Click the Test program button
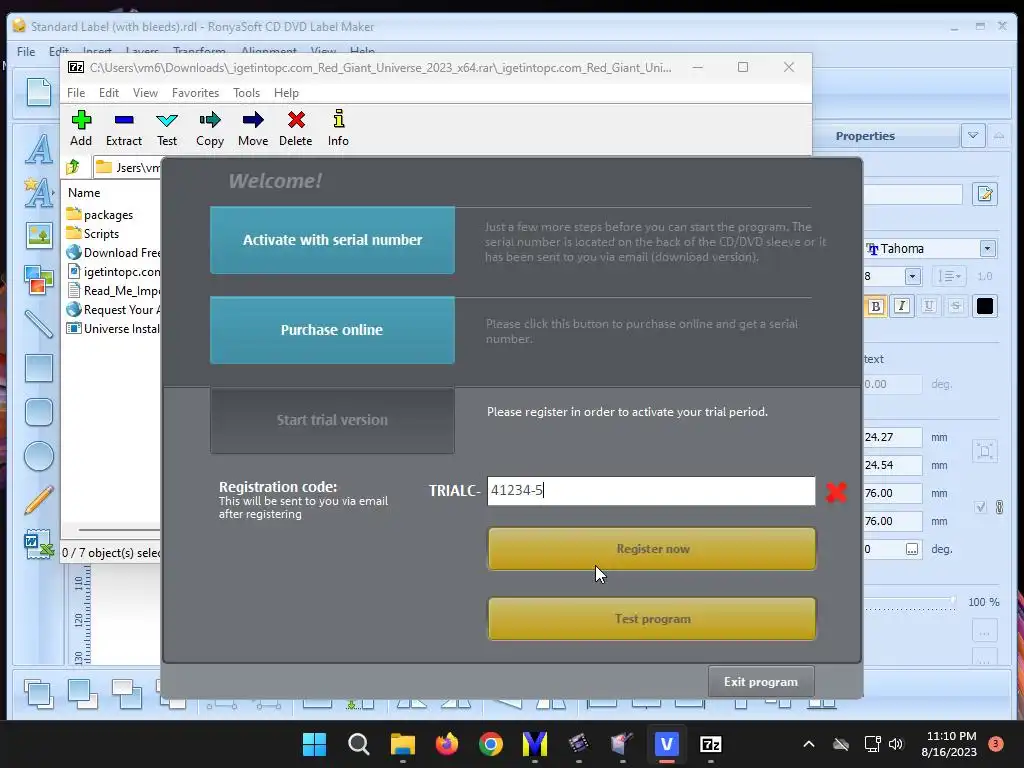This screenshot has height=768, width=1024. (652, 618)
